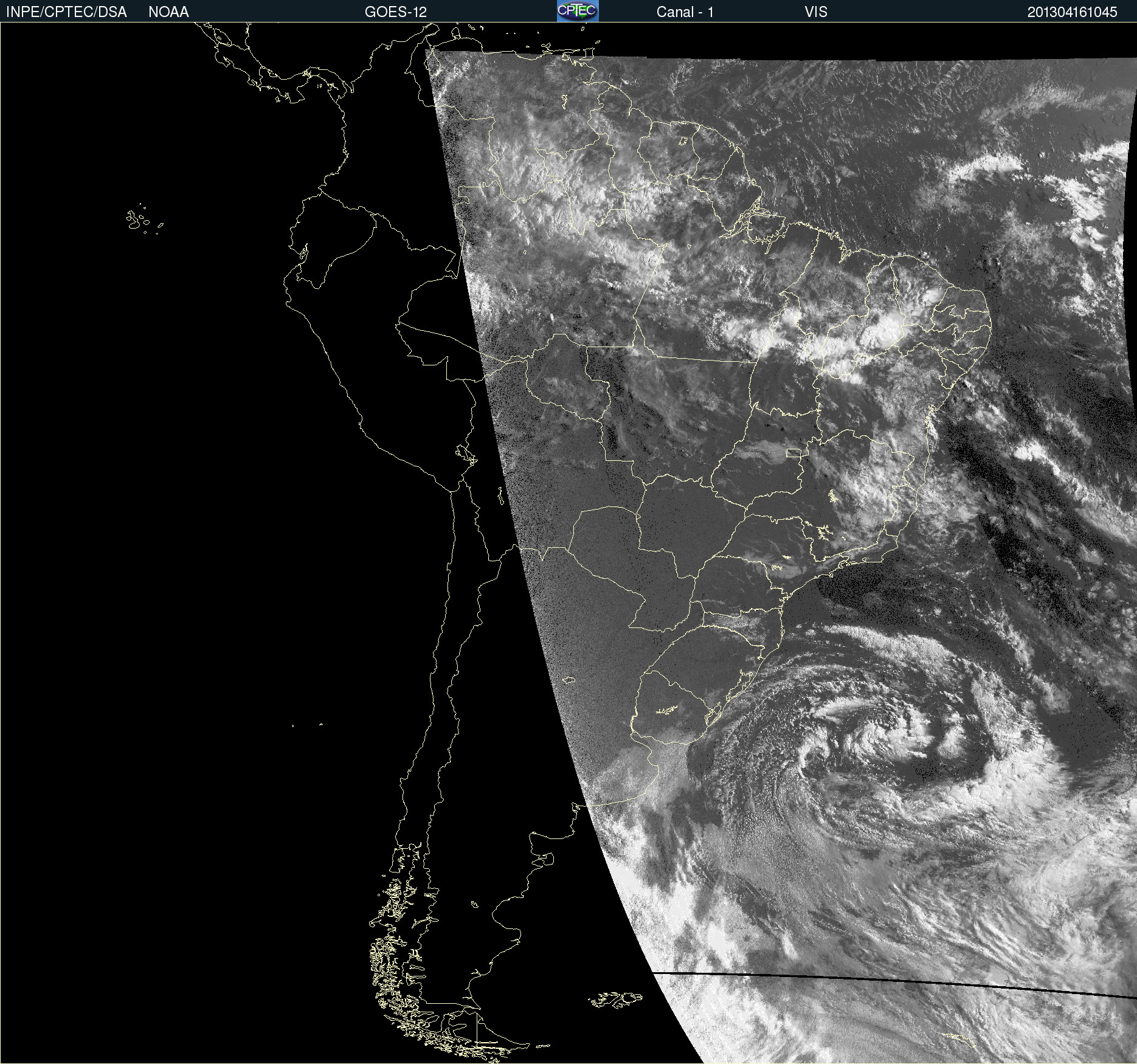Screen dimensions: 1137x1064
Task: Click the INPE/CPTEC/DSA header label
Action: 66,12
